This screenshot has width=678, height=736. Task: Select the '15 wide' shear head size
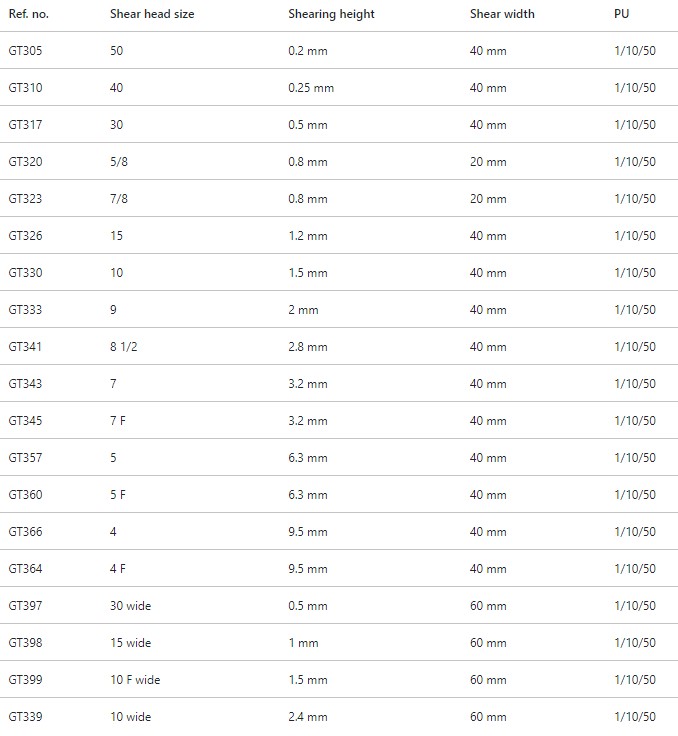(130, 643)
